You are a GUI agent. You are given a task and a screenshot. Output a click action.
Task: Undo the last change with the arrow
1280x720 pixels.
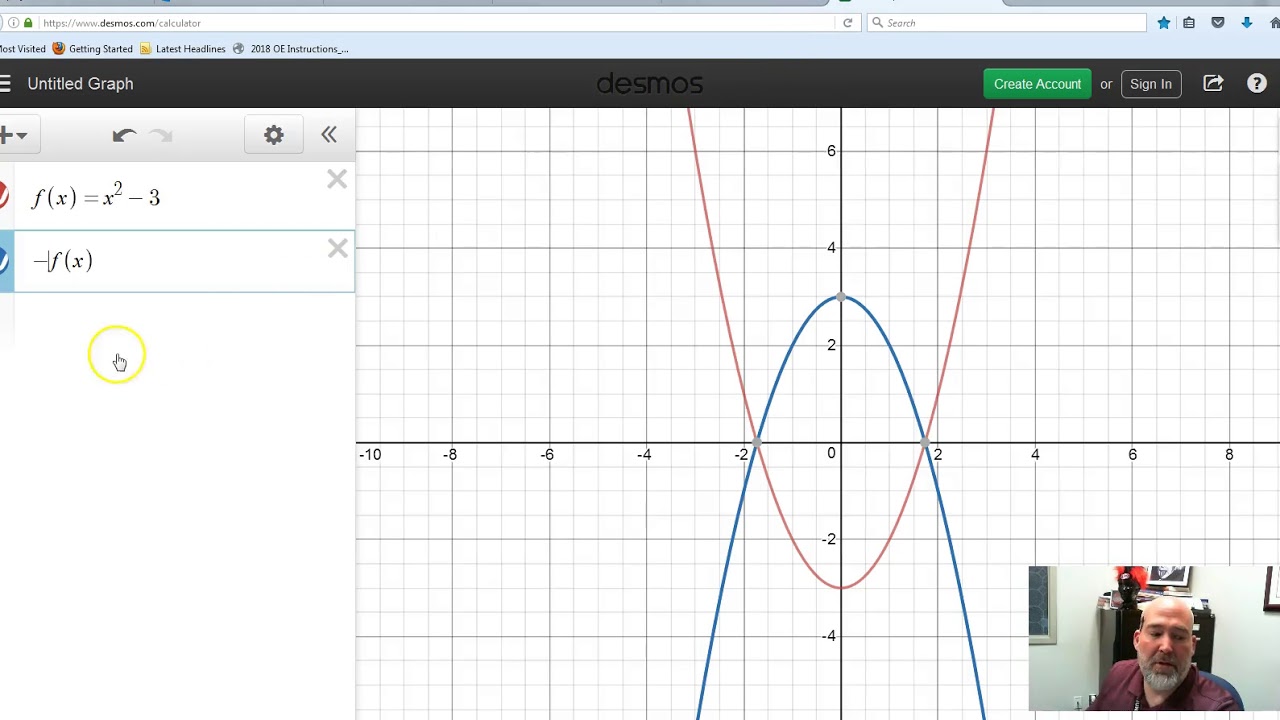tap(124, 135)
